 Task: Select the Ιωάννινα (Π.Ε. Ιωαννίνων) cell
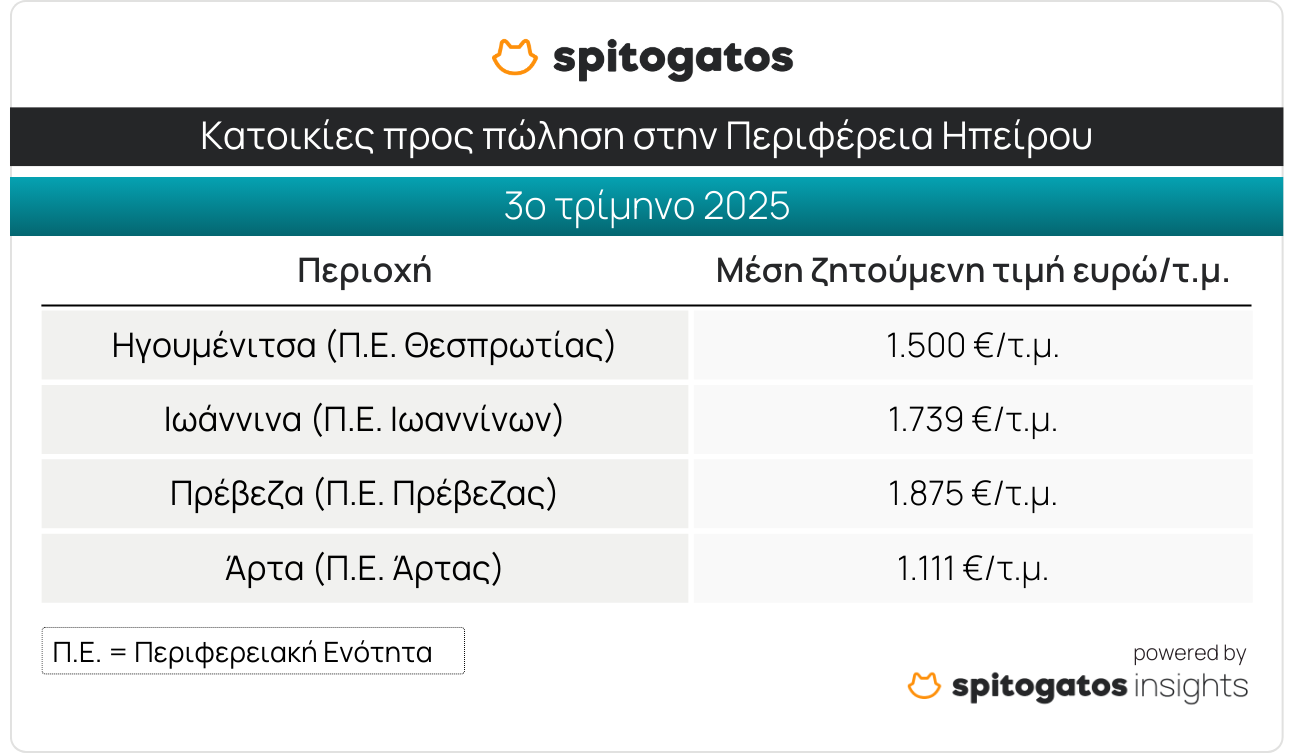pos(364,420)
